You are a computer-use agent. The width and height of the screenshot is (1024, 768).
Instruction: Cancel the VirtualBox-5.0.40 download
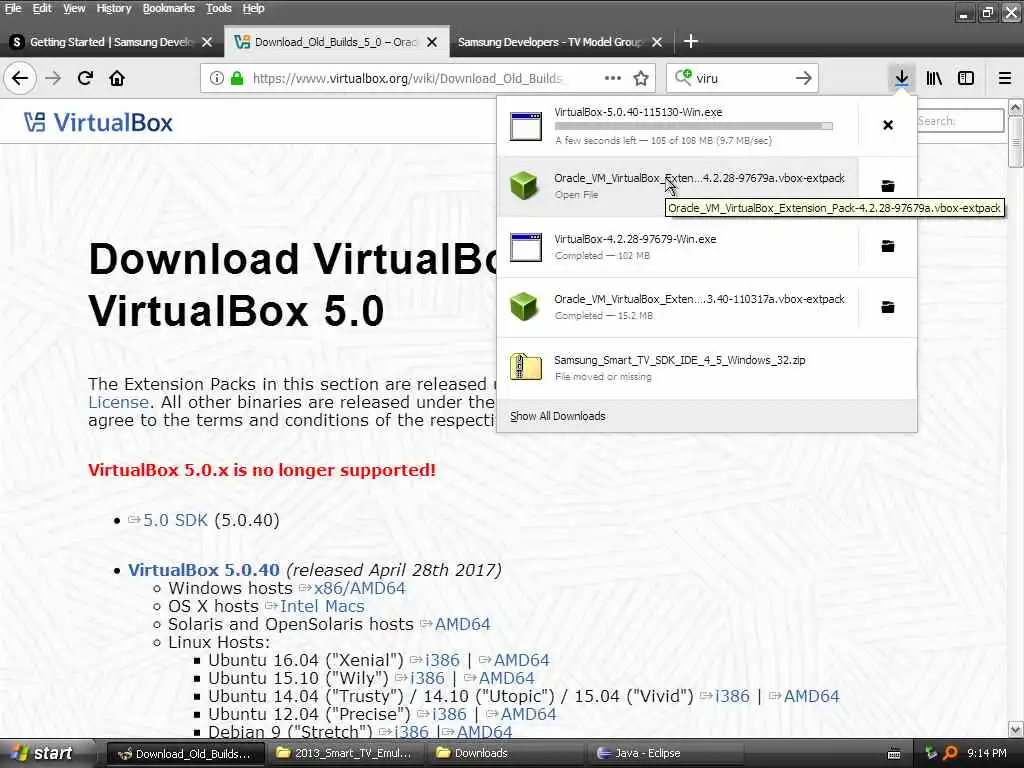pyautogui.click(x=888, y=125)
